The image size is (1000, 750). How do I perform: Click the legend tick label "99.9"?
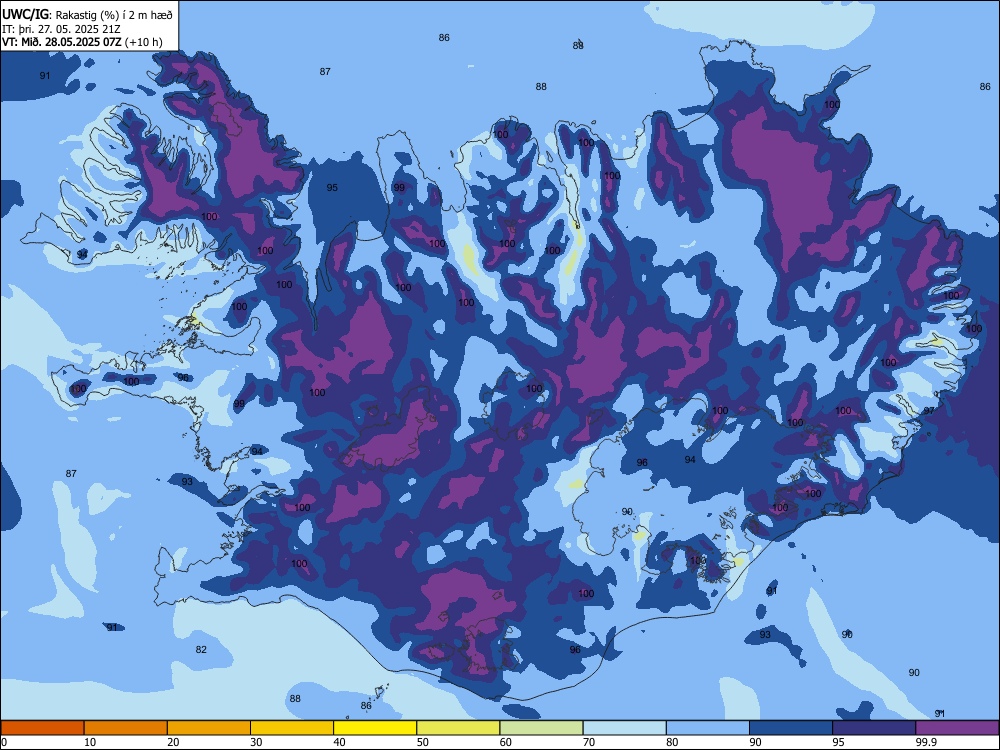[925, 742]
